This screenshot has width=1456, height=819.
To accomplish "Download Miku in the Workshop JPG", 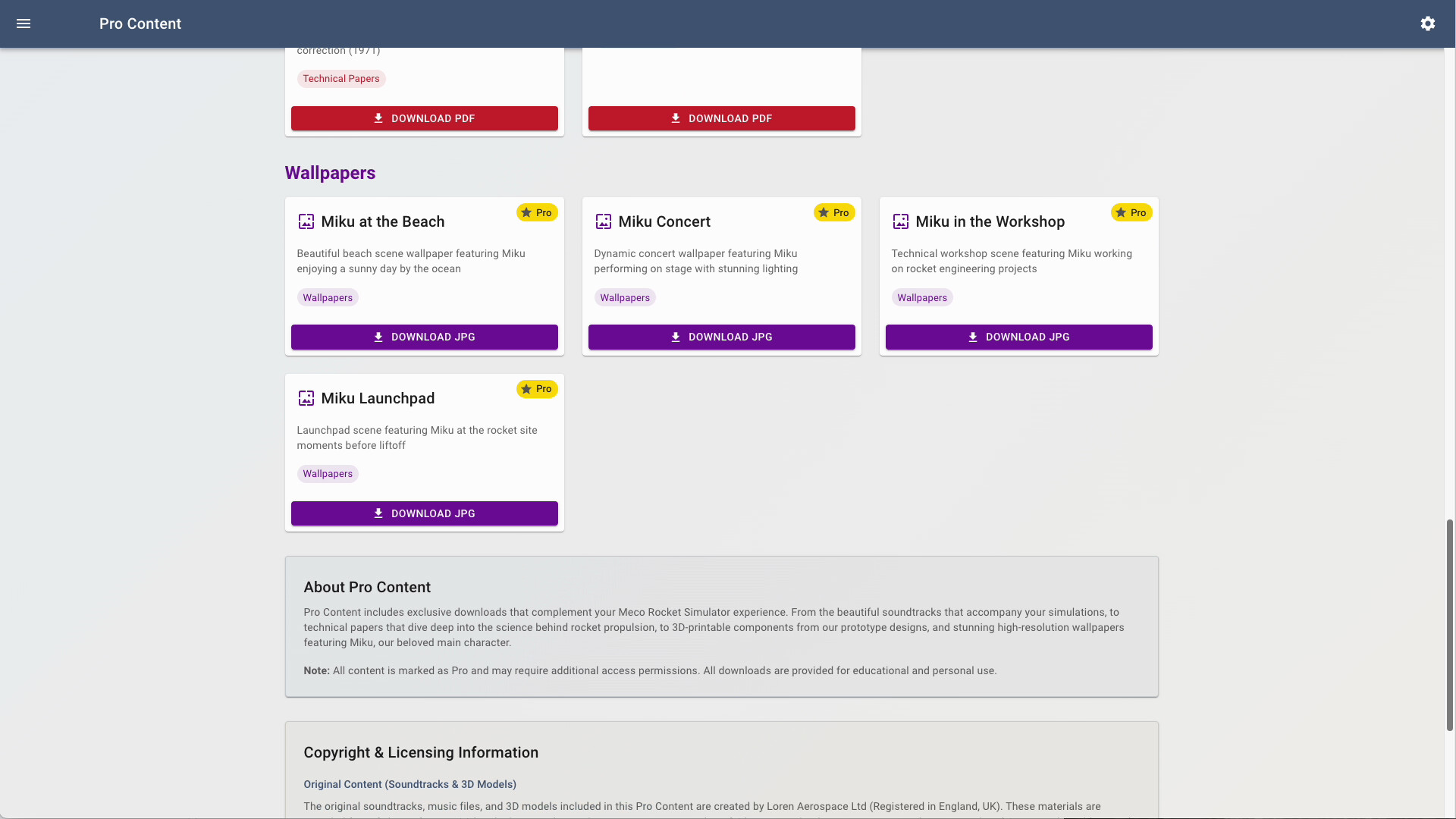I will pyautogui.click(x=1018, y=337).
